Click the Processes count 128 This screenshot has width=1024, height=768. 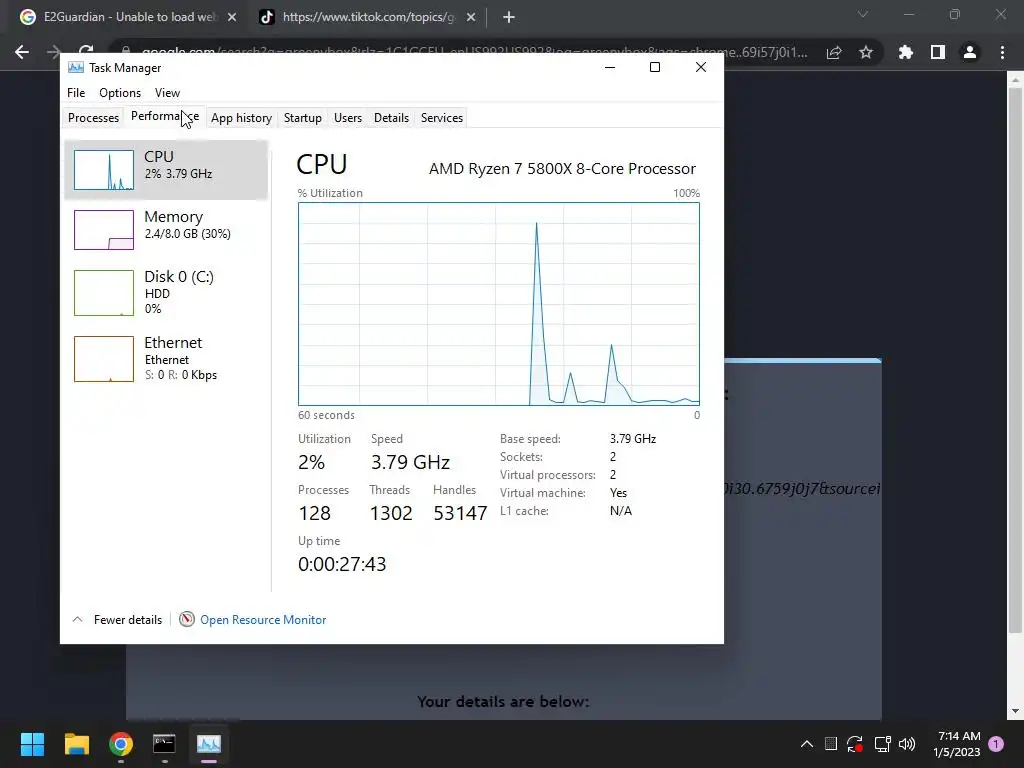315,513
